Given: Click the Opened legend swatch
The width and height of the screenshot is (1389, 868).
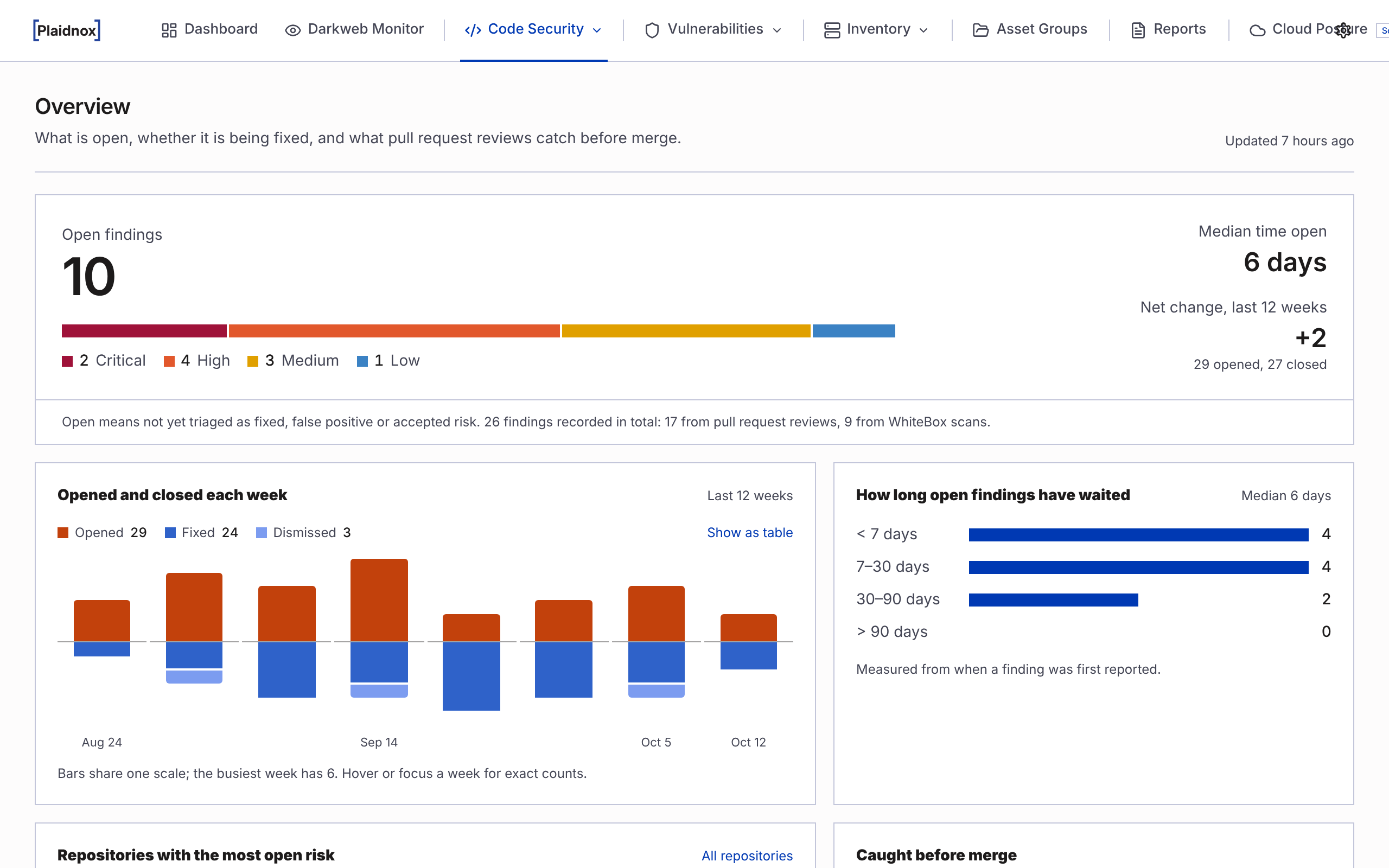Looking at the screenshot, I should [x=62, y=533].
